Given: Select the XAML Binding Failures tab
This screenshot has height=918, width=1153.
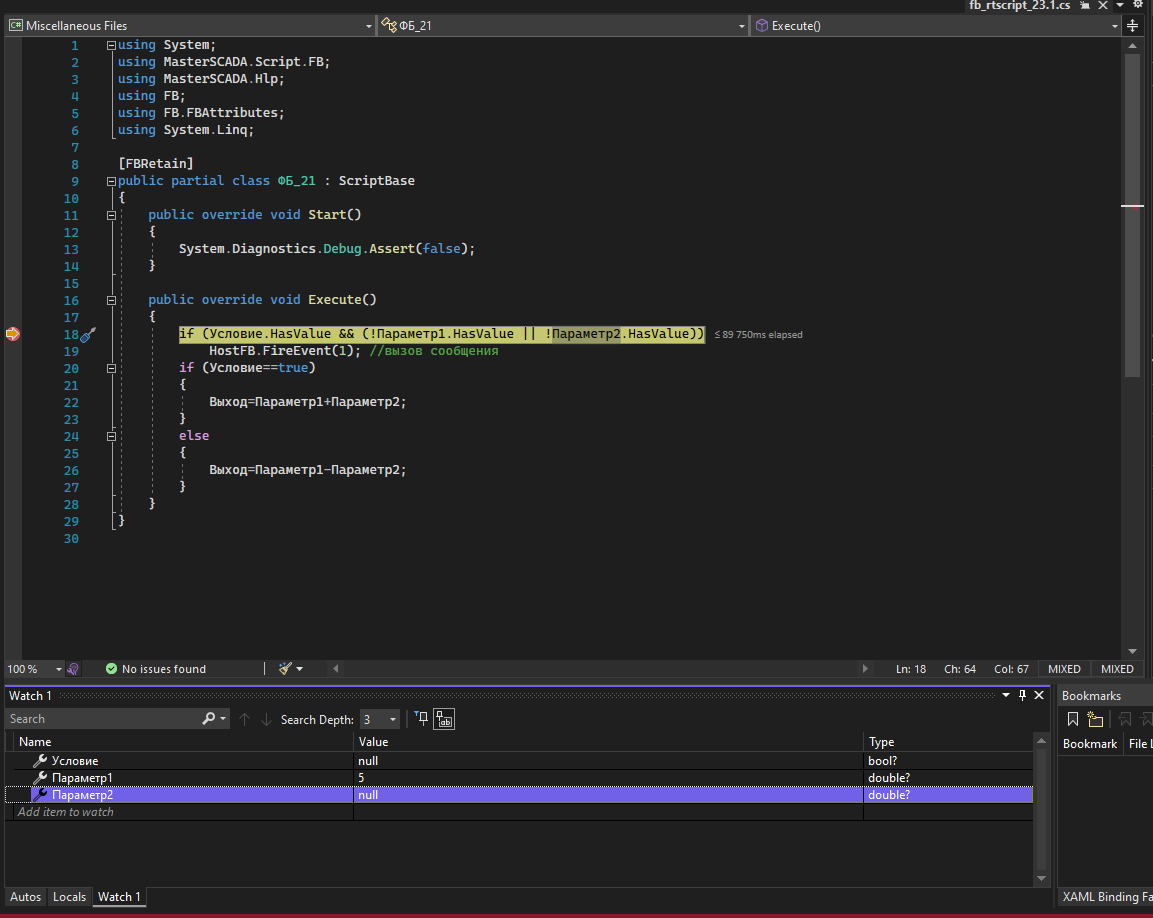Looking at the screenshot, I should pyautogui.click(x=1107, y=897).
